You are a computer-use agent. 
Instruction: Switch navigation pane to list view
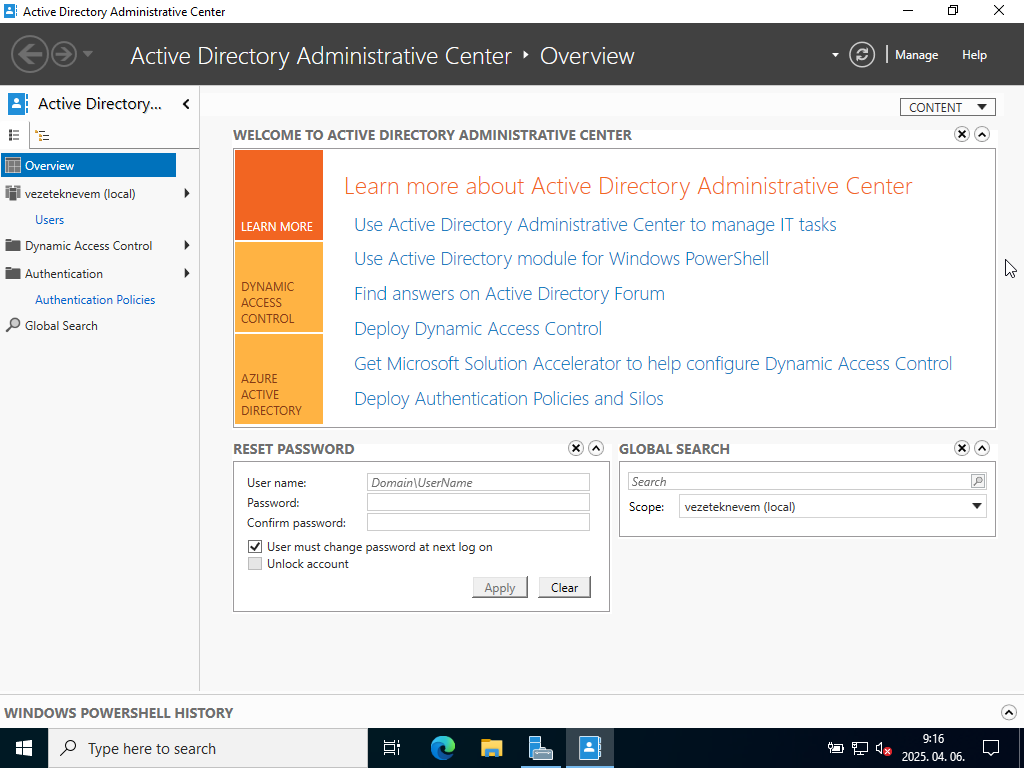tap(14, 135)
